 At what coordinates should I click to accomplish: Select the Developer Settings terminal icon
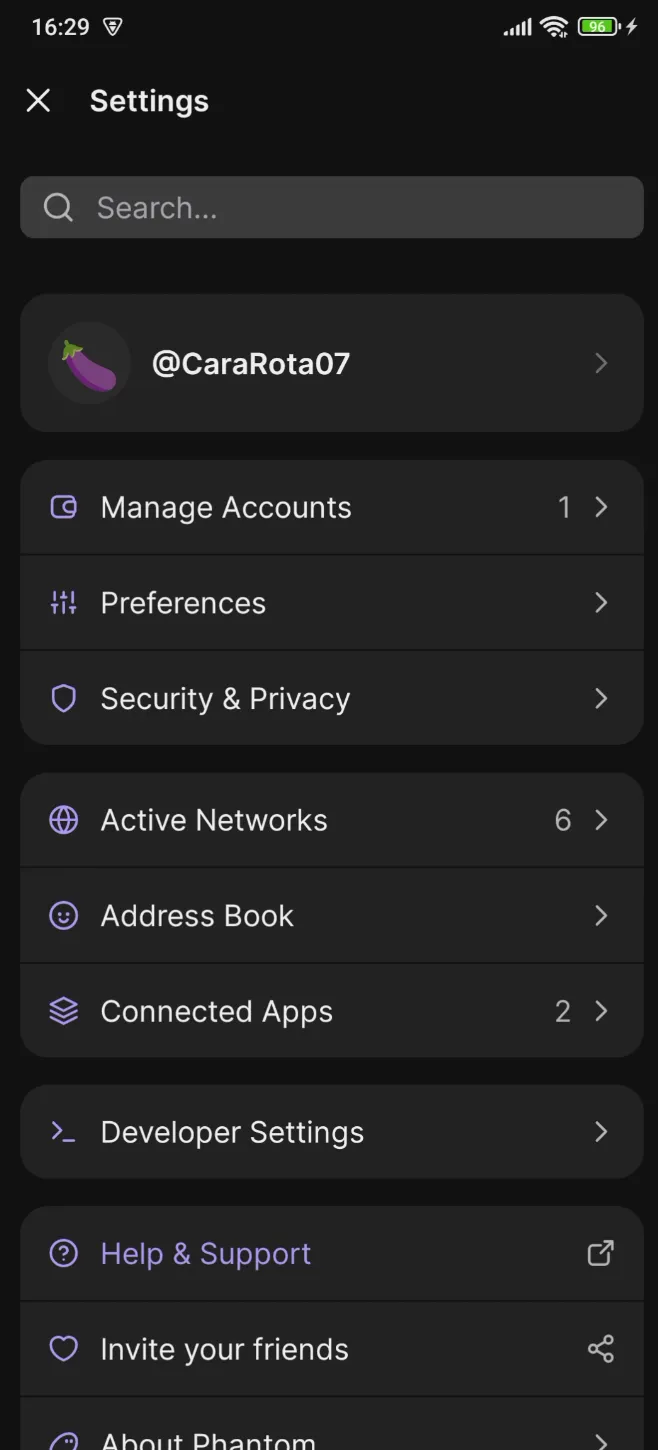63,1132
